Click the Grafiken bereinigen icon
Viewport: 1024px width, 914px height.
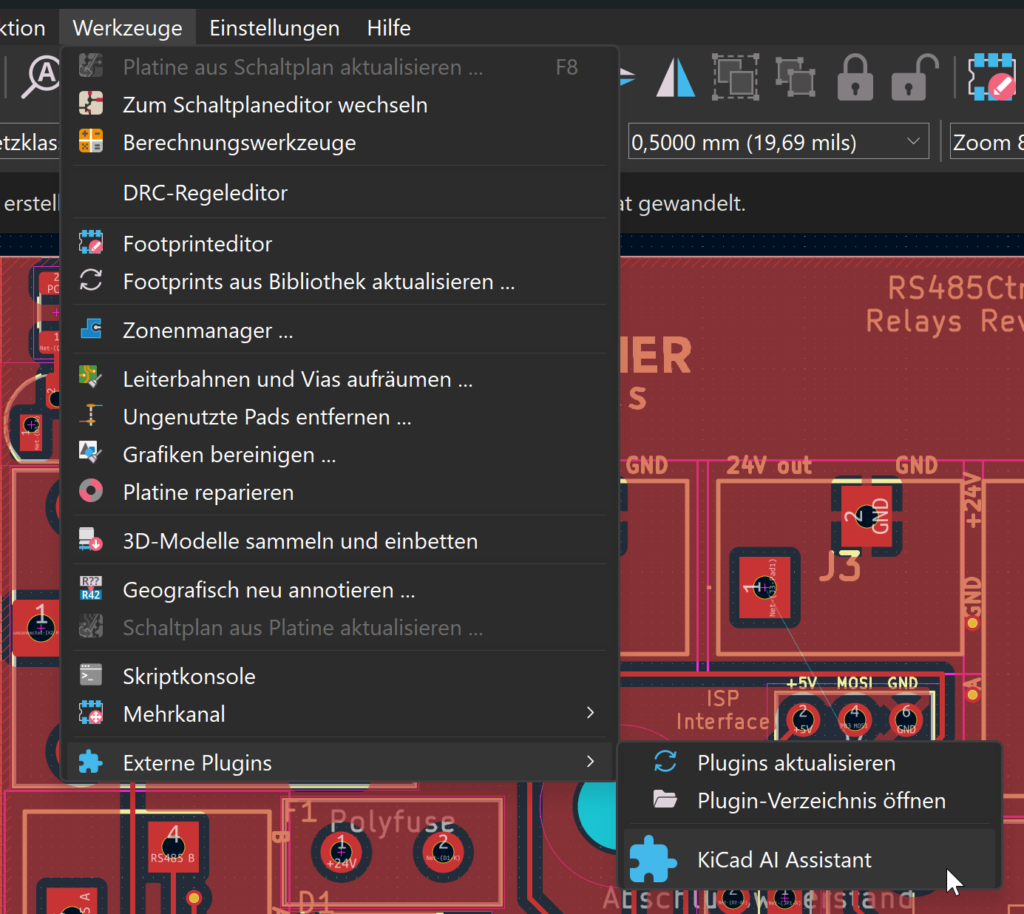[91, 452]
